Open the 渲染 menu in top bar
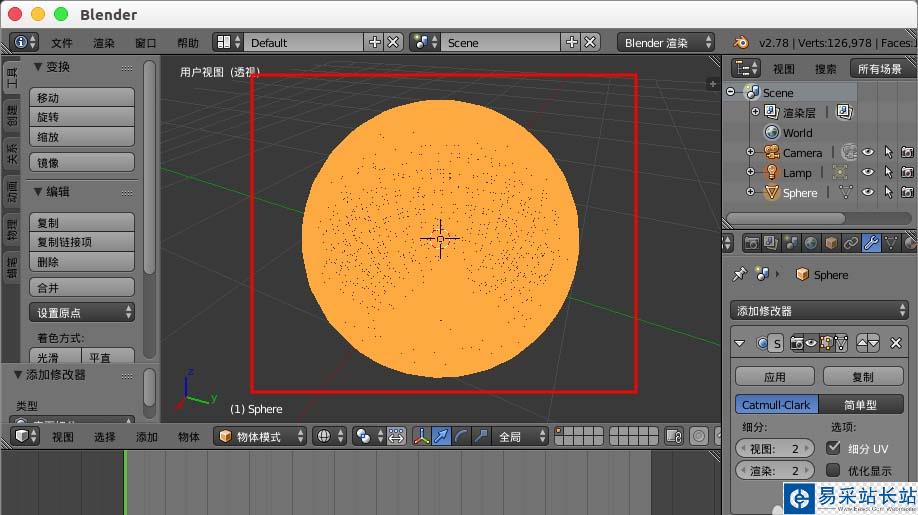The height and width of the screenshot is (515, 918). (104, 43)
